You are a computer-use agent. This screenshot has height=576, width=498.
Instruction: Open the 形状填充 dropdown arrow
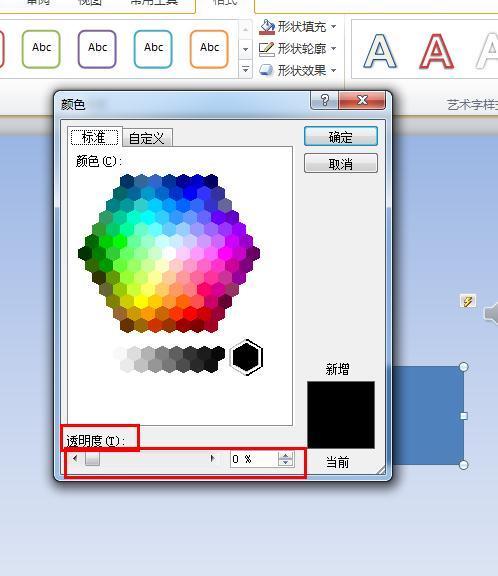tap(333, 26)
